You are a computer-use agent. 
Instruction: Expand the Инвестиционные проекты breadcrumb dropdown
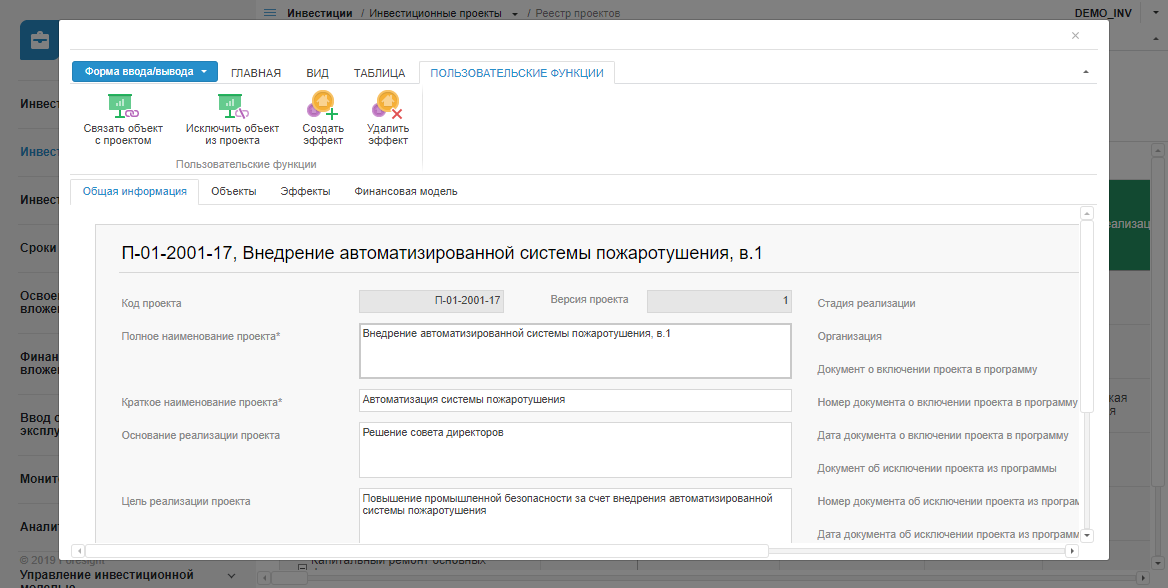515,14
